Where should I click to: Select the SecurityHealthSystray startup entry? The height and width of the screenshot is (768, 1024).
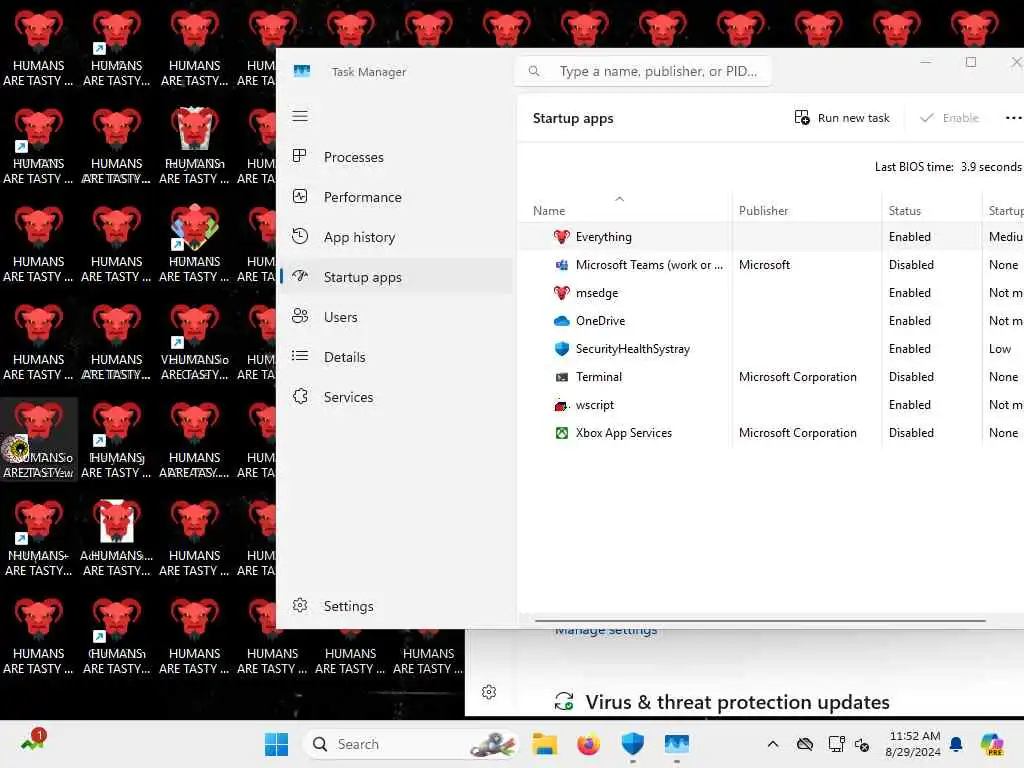point(771,349)
